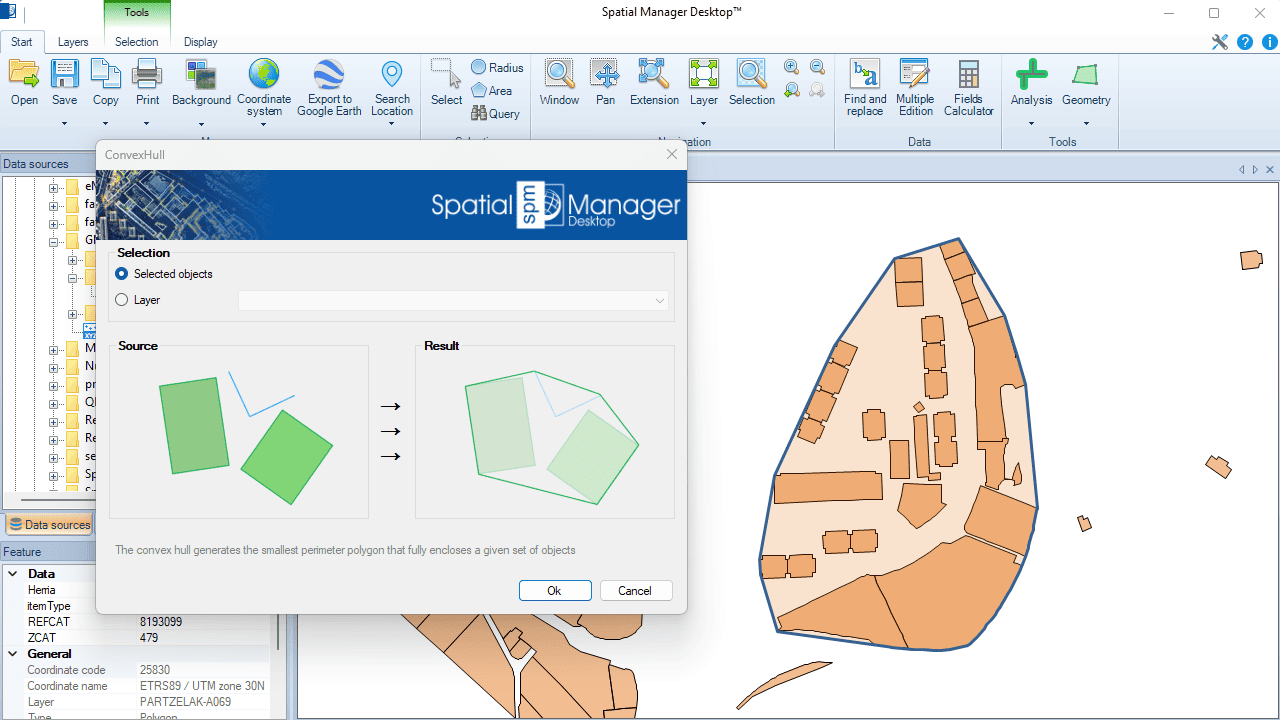Click the Coordinate code value 25830
The width and height of the screenshot is (1280, 720).
(156, 670)
